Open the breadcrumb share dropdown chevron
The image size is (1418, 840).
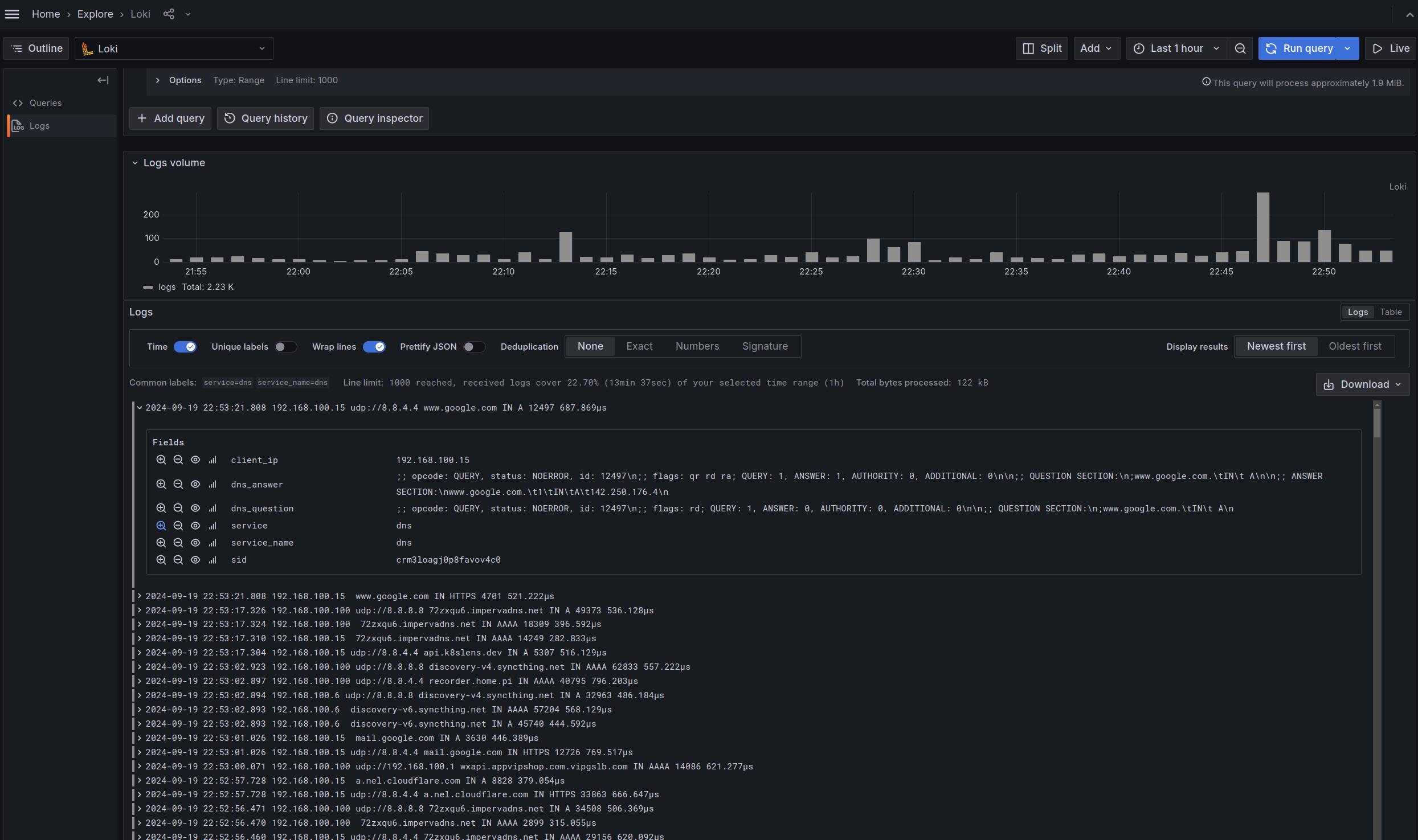188,14
